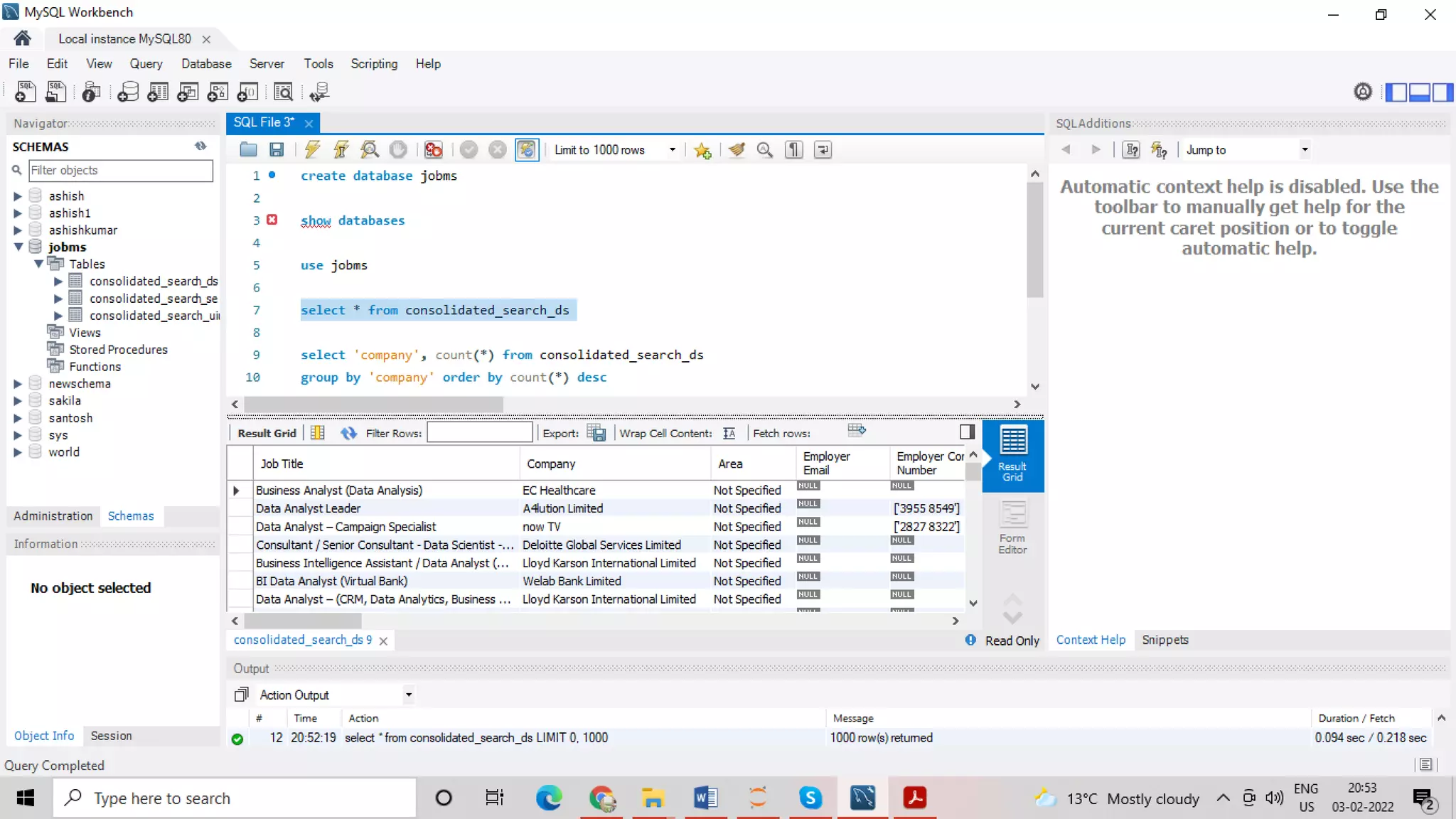Open the Action Output dropdown
Image resolution: width=1456 pixels, height=819 pixels.
(408, 695)
